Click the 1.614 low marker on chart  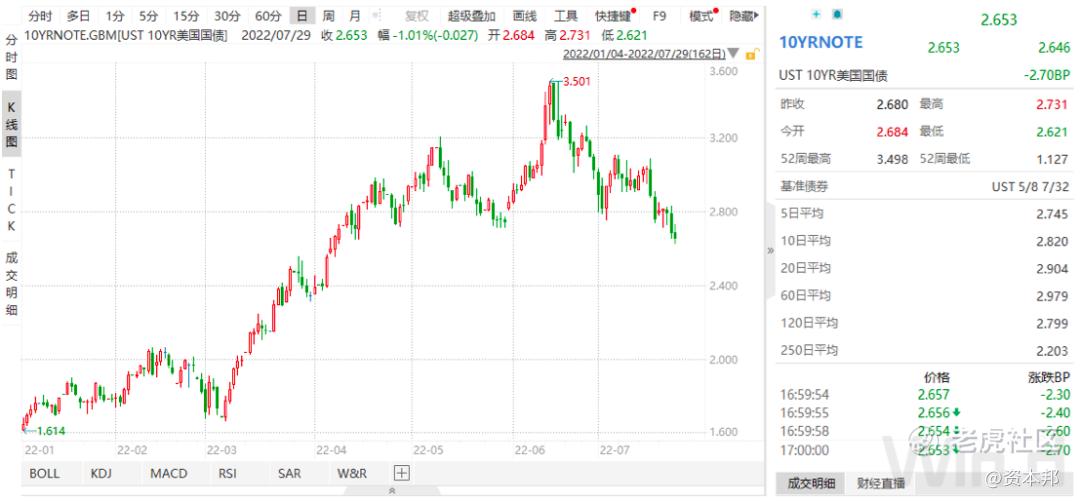pyautogui.click(x=50, y=431)
